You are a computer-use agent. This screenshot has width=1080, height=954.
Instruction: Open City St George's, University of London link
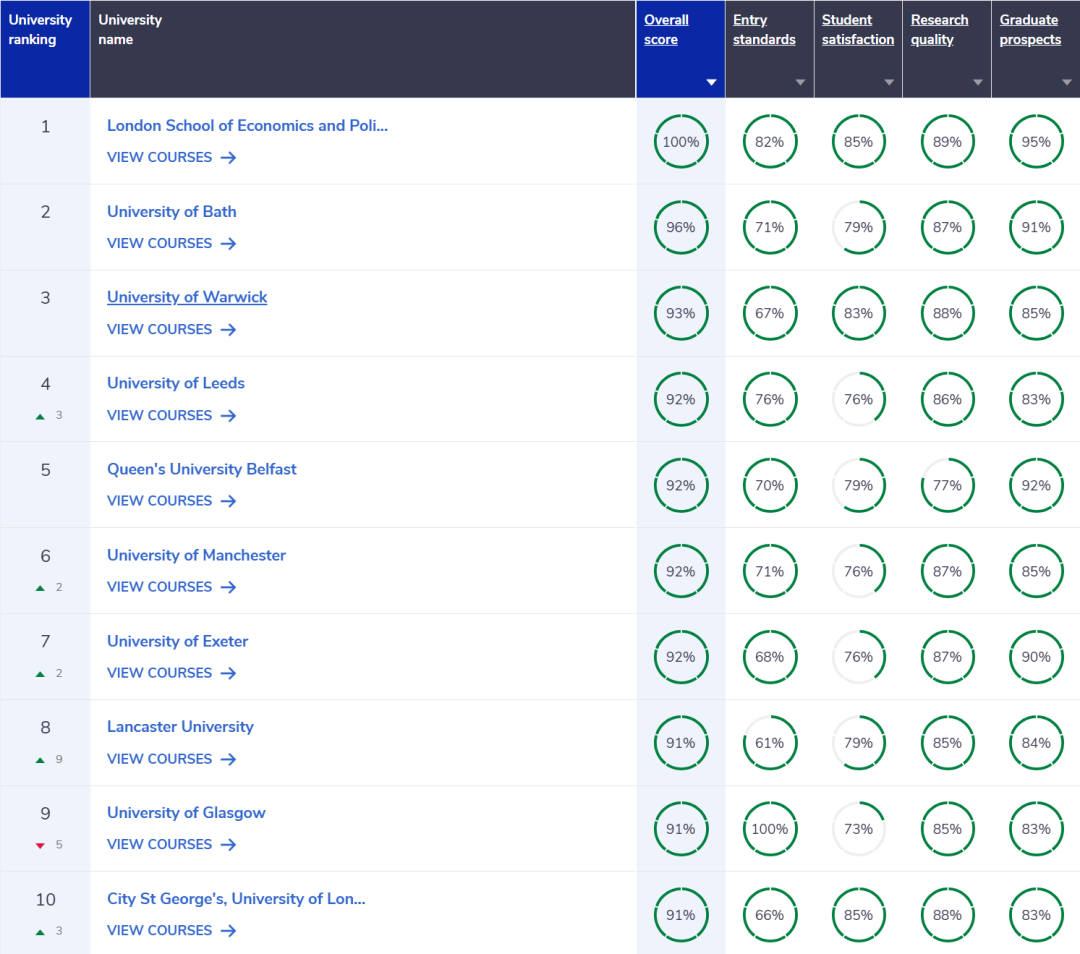pyautogui.click(x=236, y=899)
